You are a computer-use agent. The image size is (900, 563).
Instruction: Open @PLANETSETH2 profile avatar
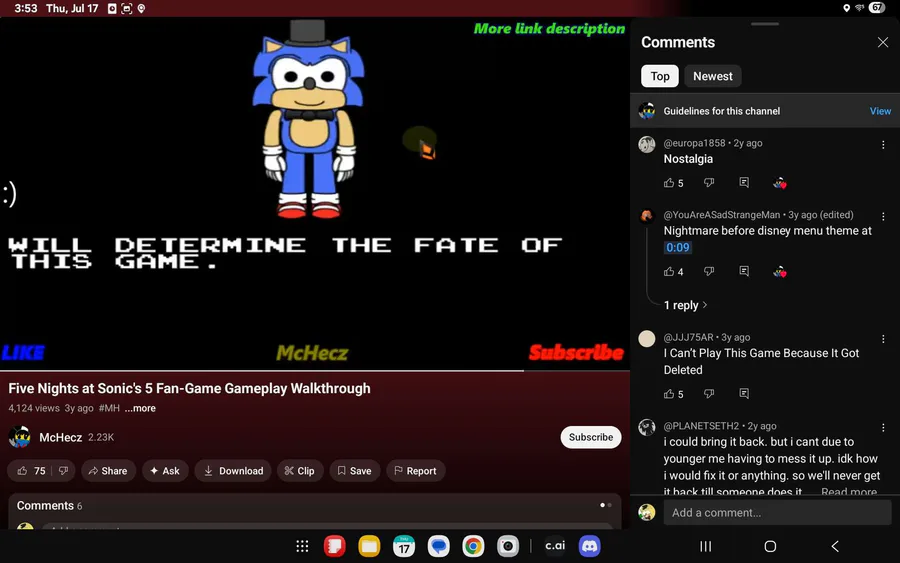[x=647, y=427]
